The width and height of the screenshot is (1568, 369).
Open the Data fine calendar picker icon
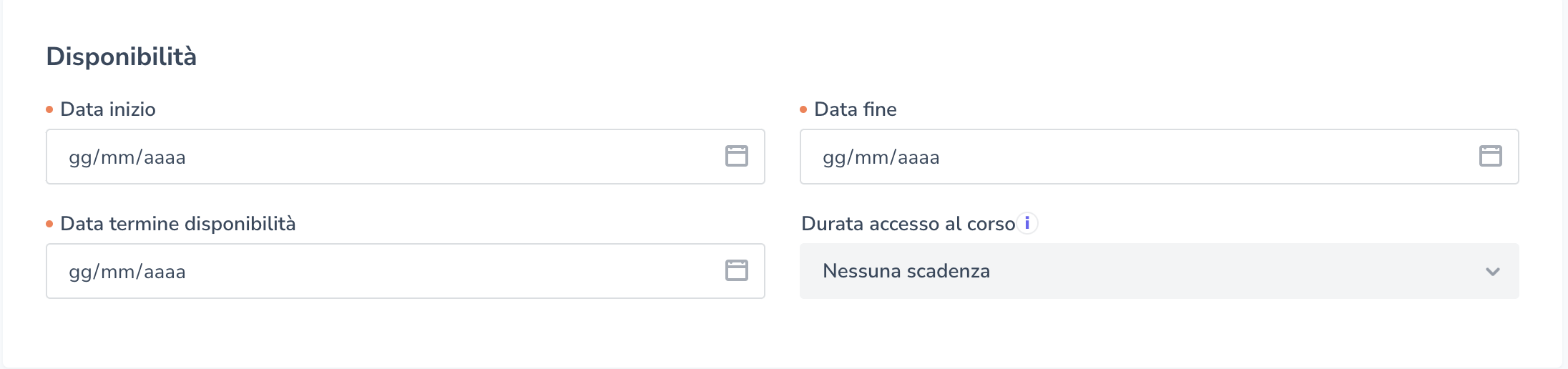coord(1490,156)
